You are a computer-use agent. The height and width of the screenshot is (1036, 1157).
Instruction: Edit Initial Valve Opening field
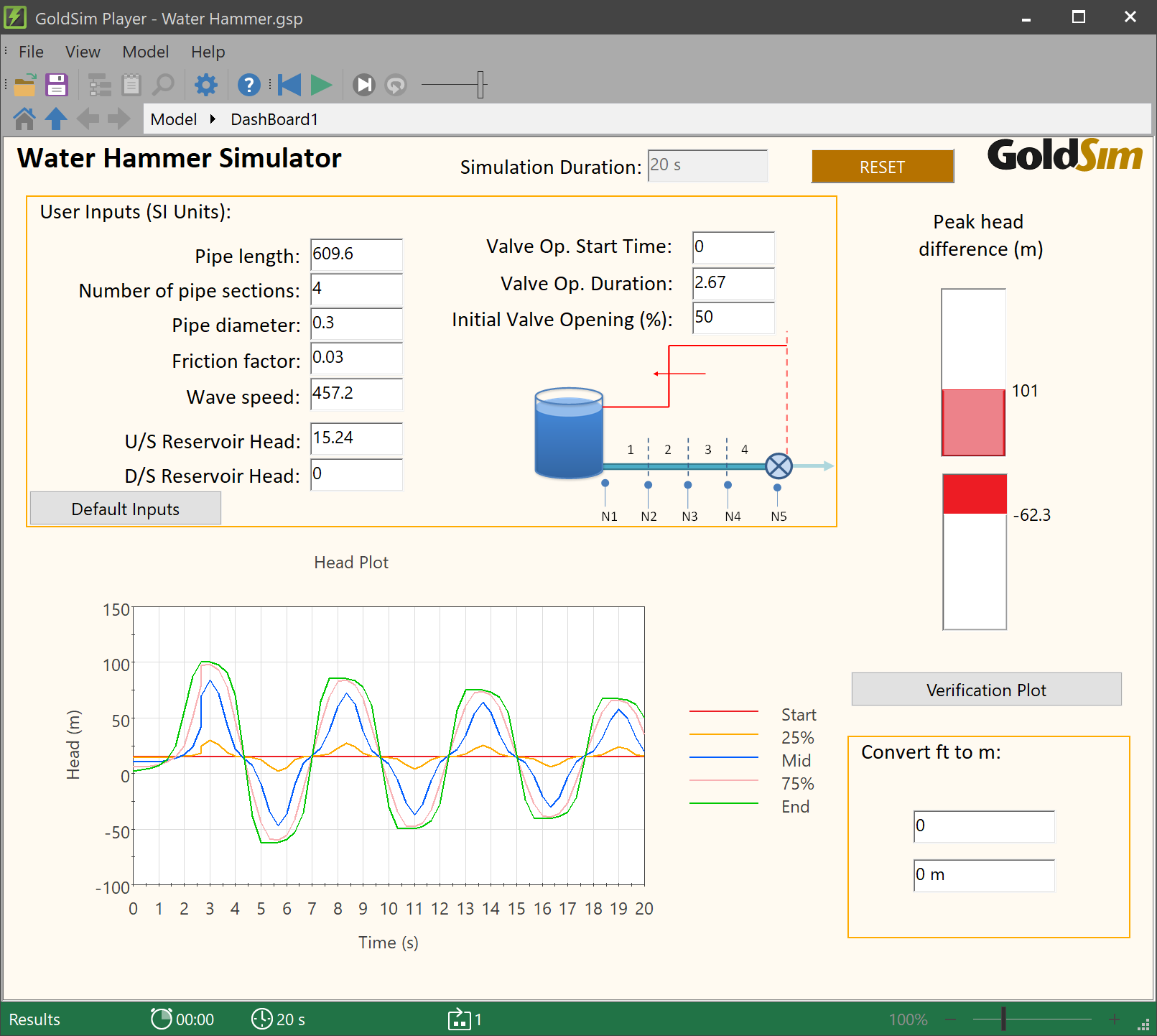(733, 318)
